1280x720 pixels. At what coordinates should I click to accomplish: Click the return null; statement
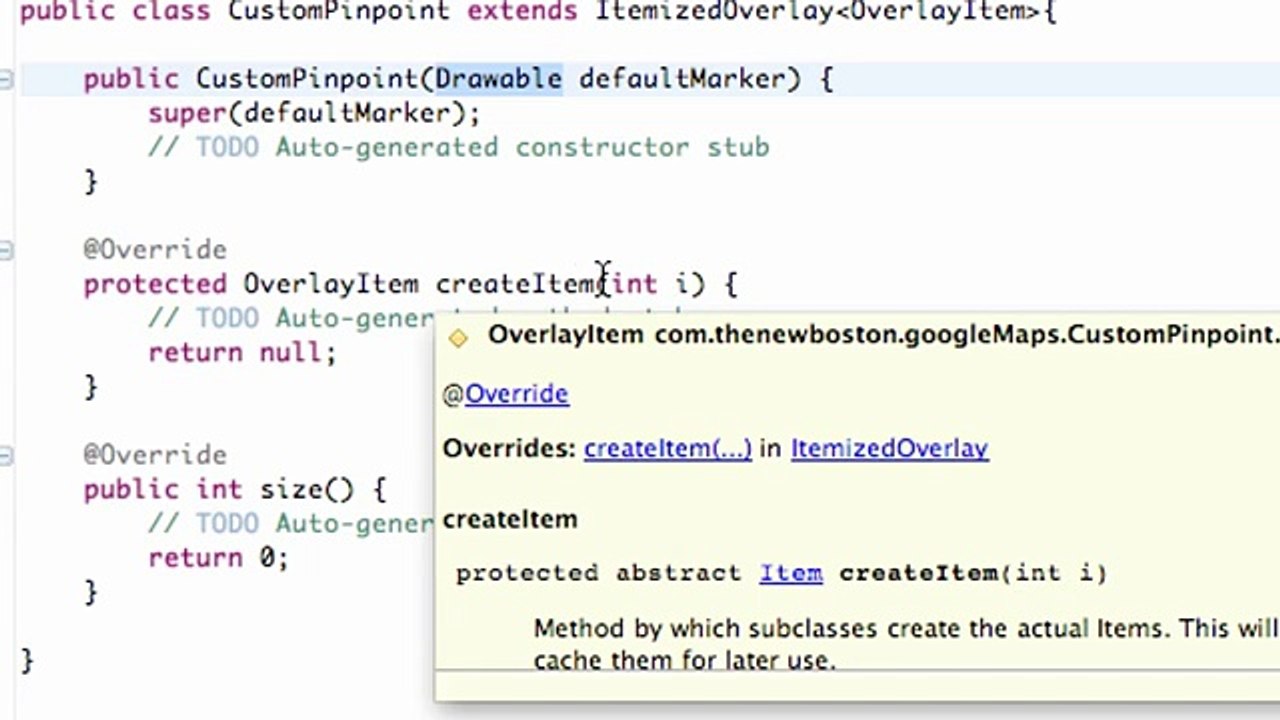pos(242,353)
